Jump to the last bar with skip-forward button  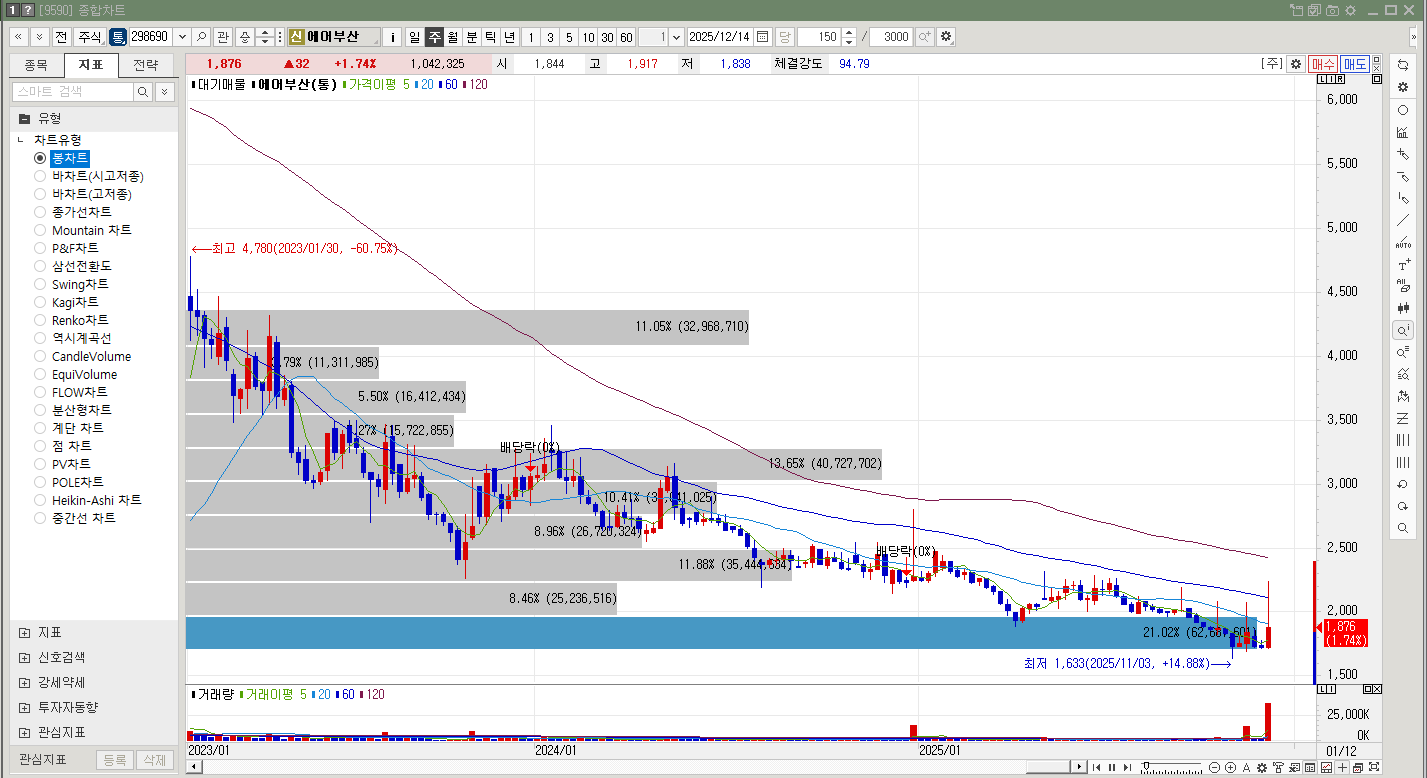pos(1127,767)
